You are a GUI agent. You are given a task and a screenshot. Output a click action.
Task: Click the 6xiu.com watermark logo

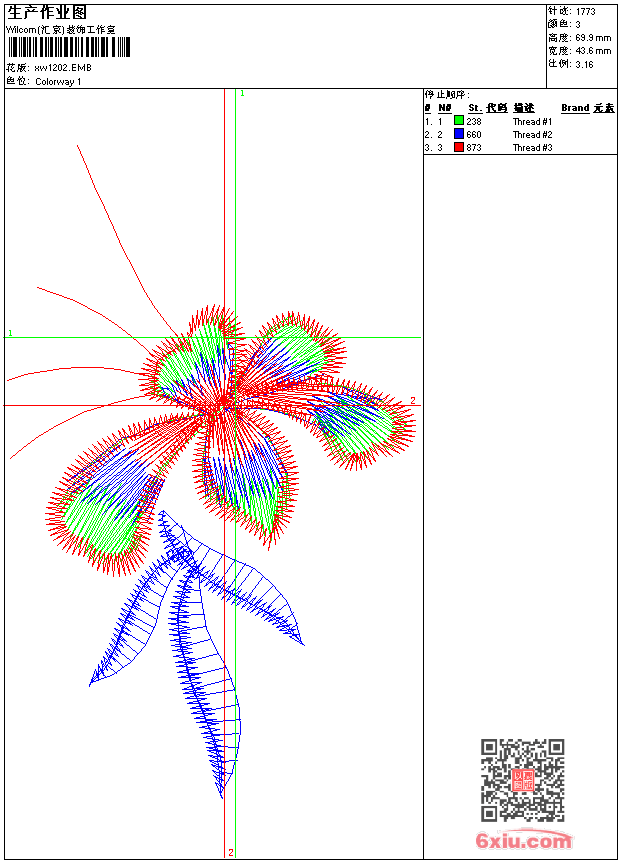[523, 841]
